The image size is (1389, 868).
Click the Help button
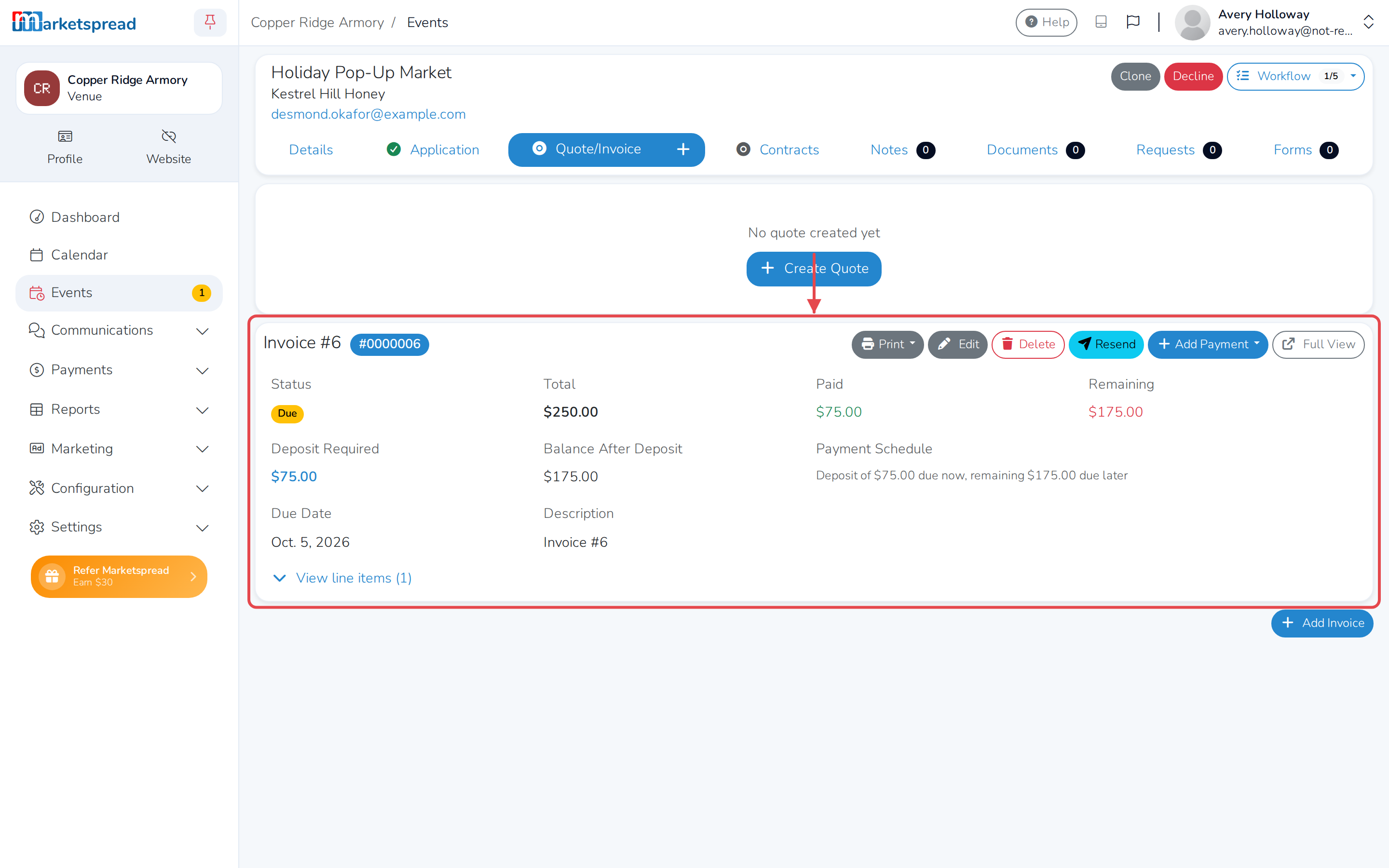pos(1047,22)
